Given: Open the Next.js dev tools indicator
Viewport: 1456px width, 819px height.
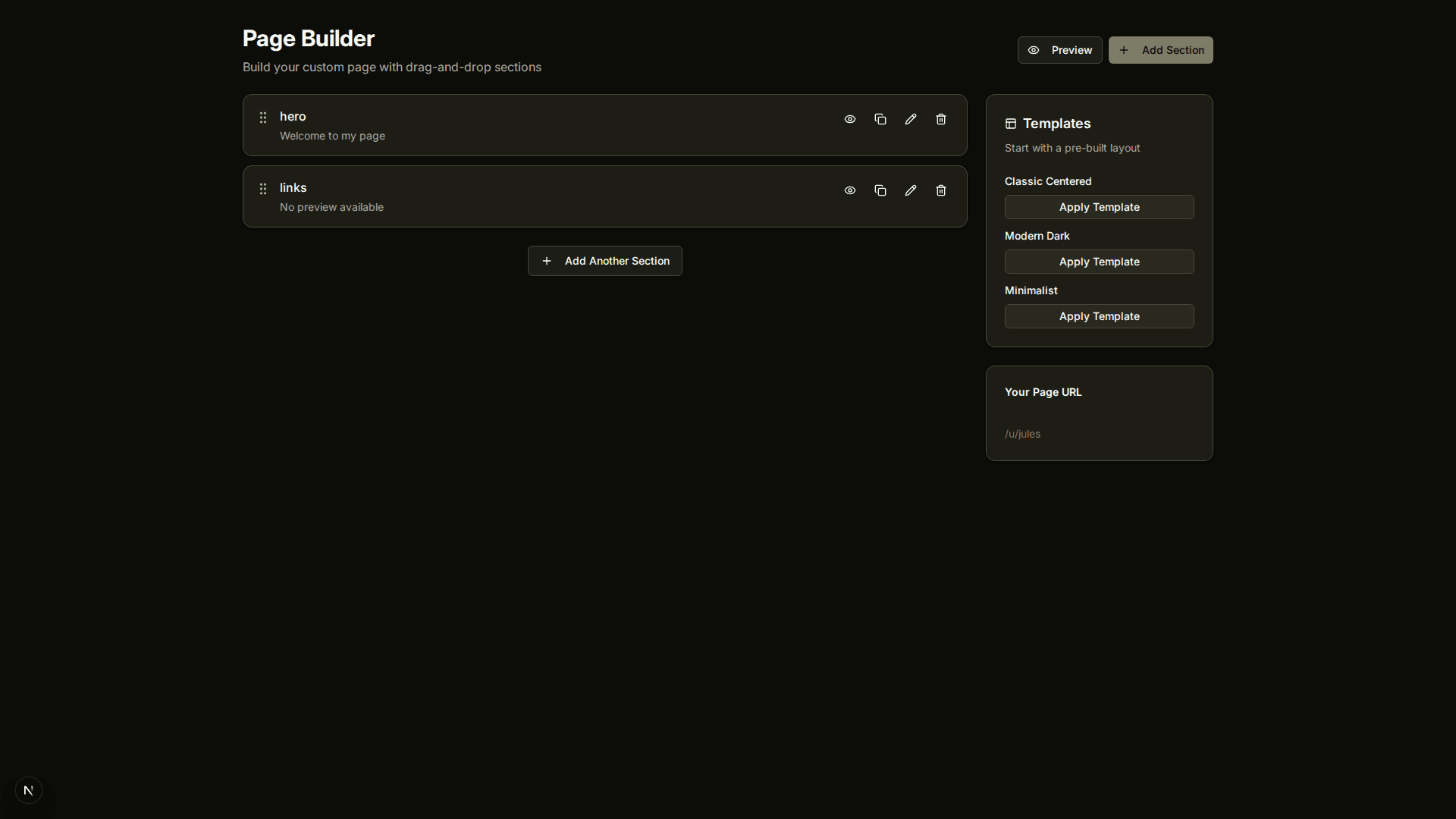Looking at the screenshot, I should [29, 790].
